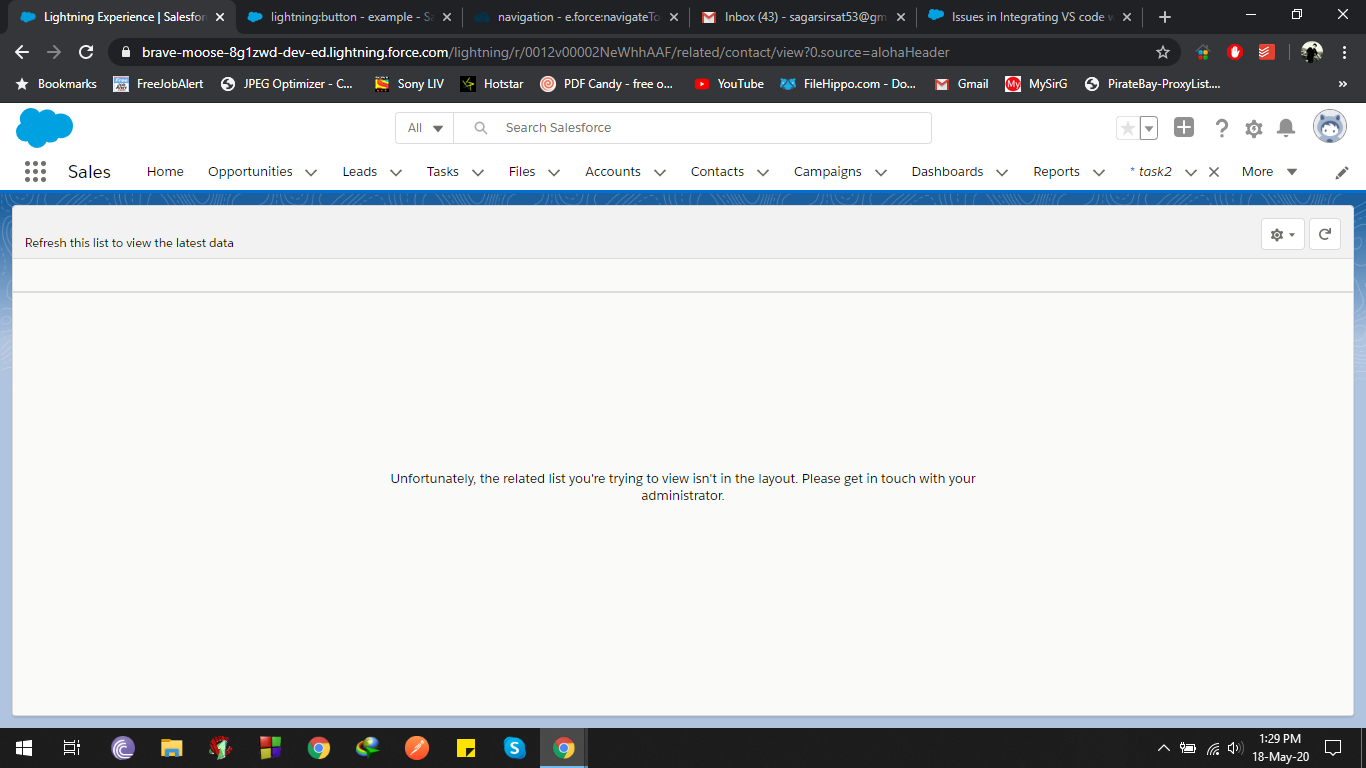Go to the Home tab
Viewport: 1366px width, 768px height.
pyautogui.click(x=165, y=172)
